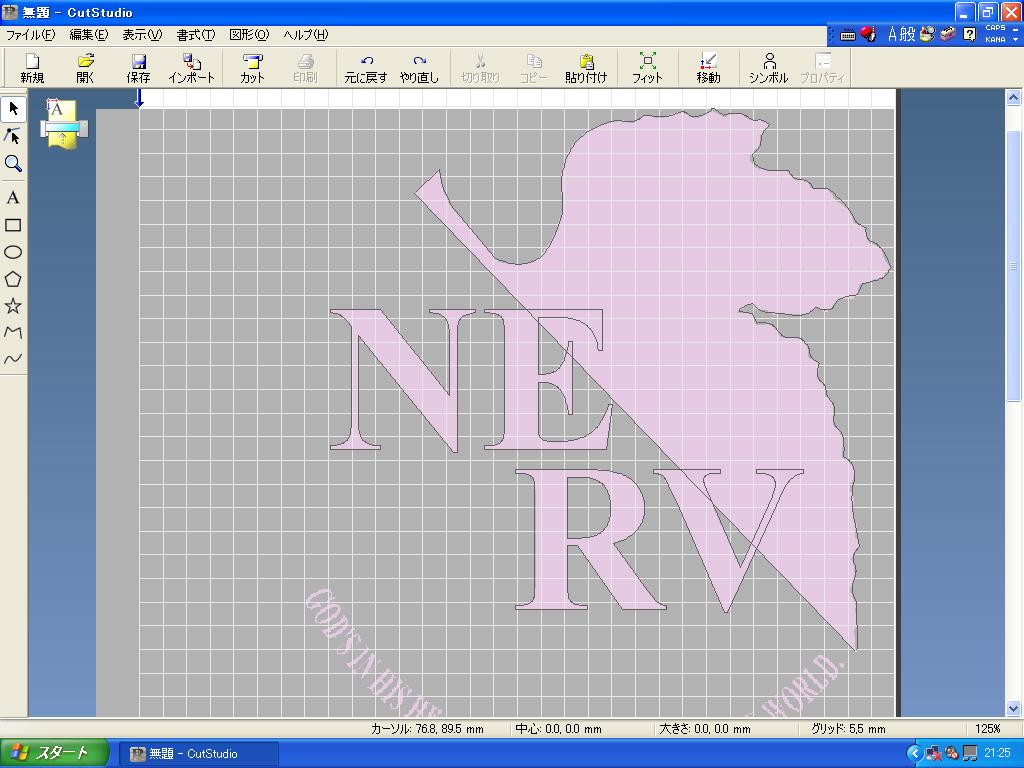This screenshot has width=1024, height=768.
Task: Open the ファイル(F) menu
Action: [31, 35]
